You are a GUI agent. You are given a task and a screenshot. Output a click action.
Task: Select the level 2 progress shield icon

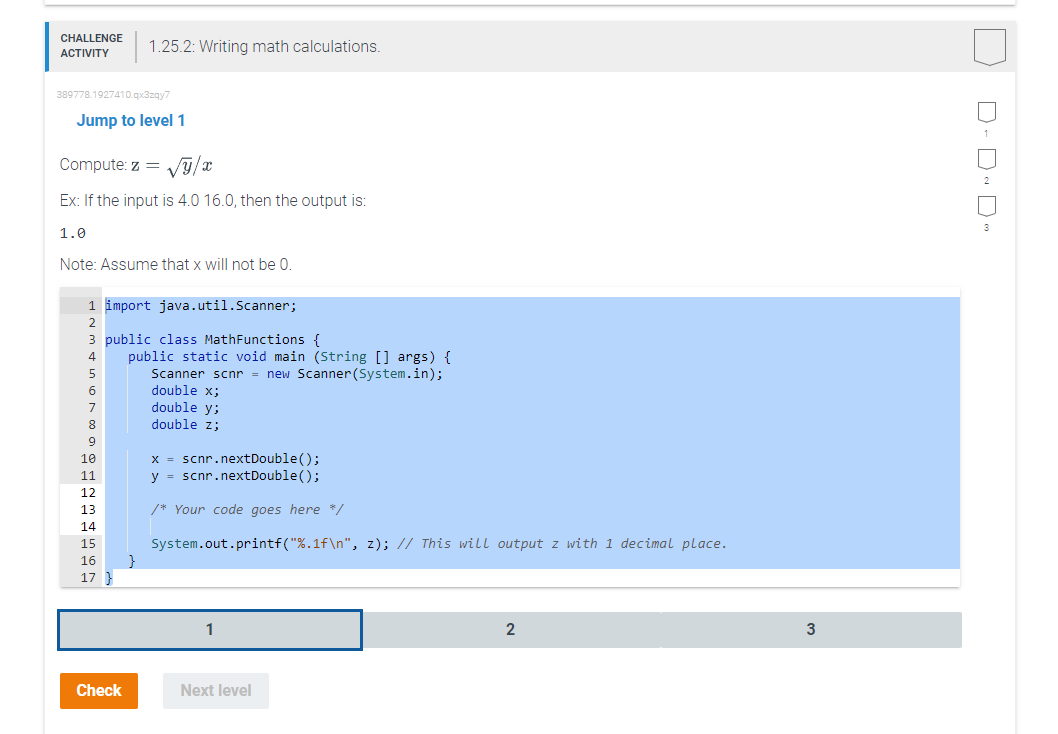pyautogui.click(x=987, y=159)
